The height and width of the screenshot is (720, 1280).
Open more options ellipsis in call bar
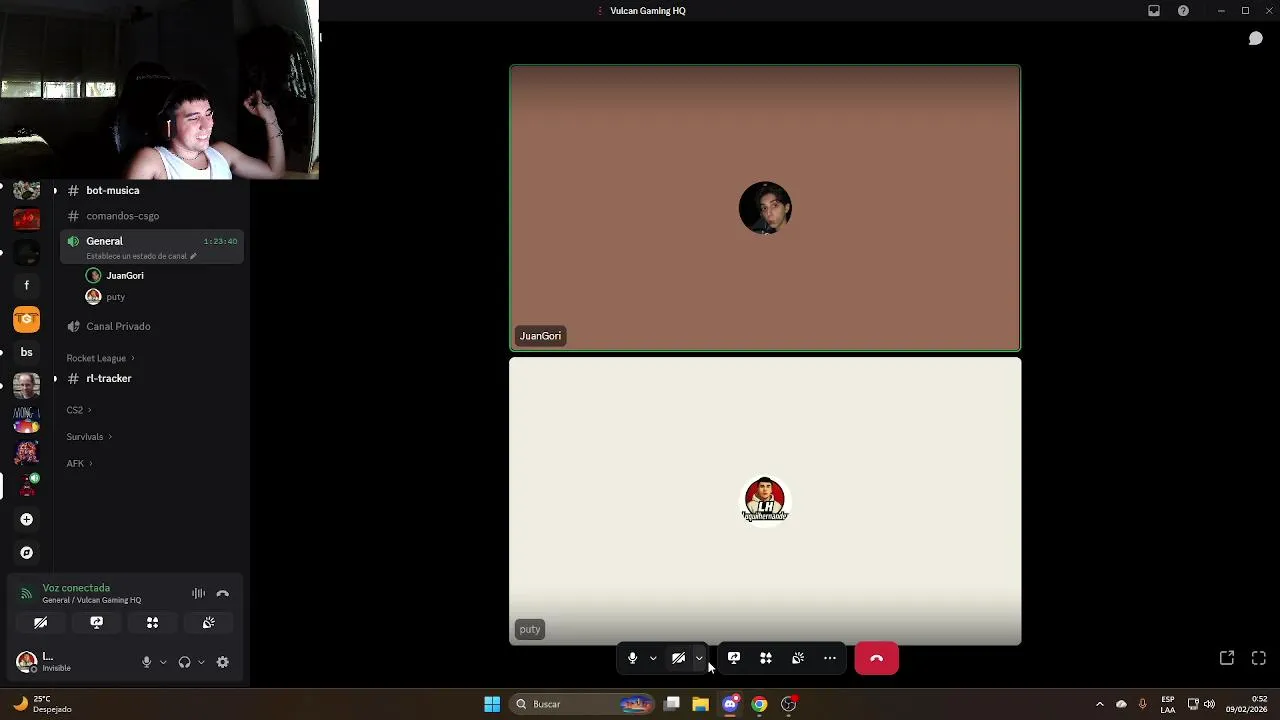click(x=830, y=658)
